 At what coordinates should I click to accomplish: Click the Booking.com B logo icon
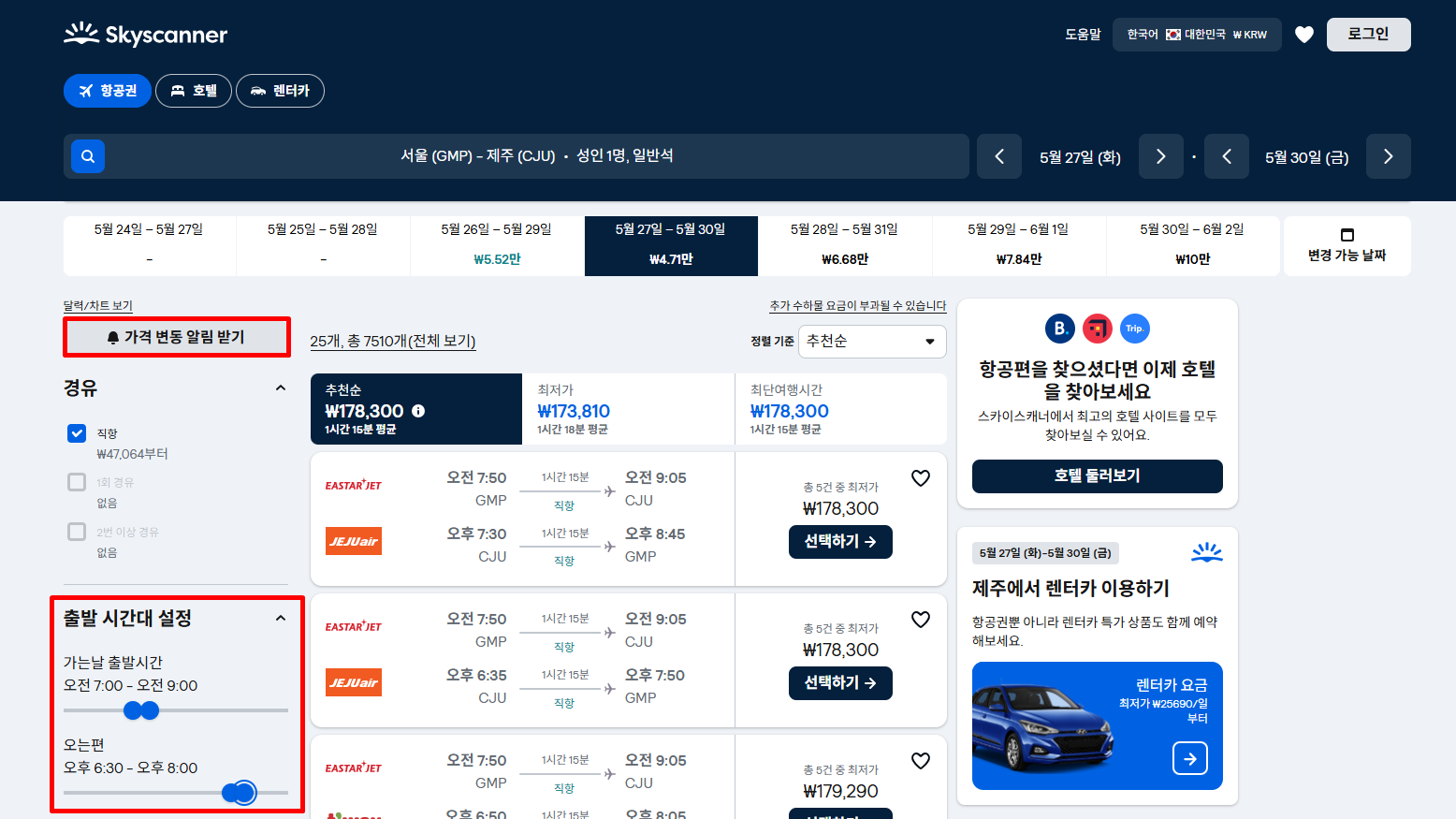pos(1060,329)
